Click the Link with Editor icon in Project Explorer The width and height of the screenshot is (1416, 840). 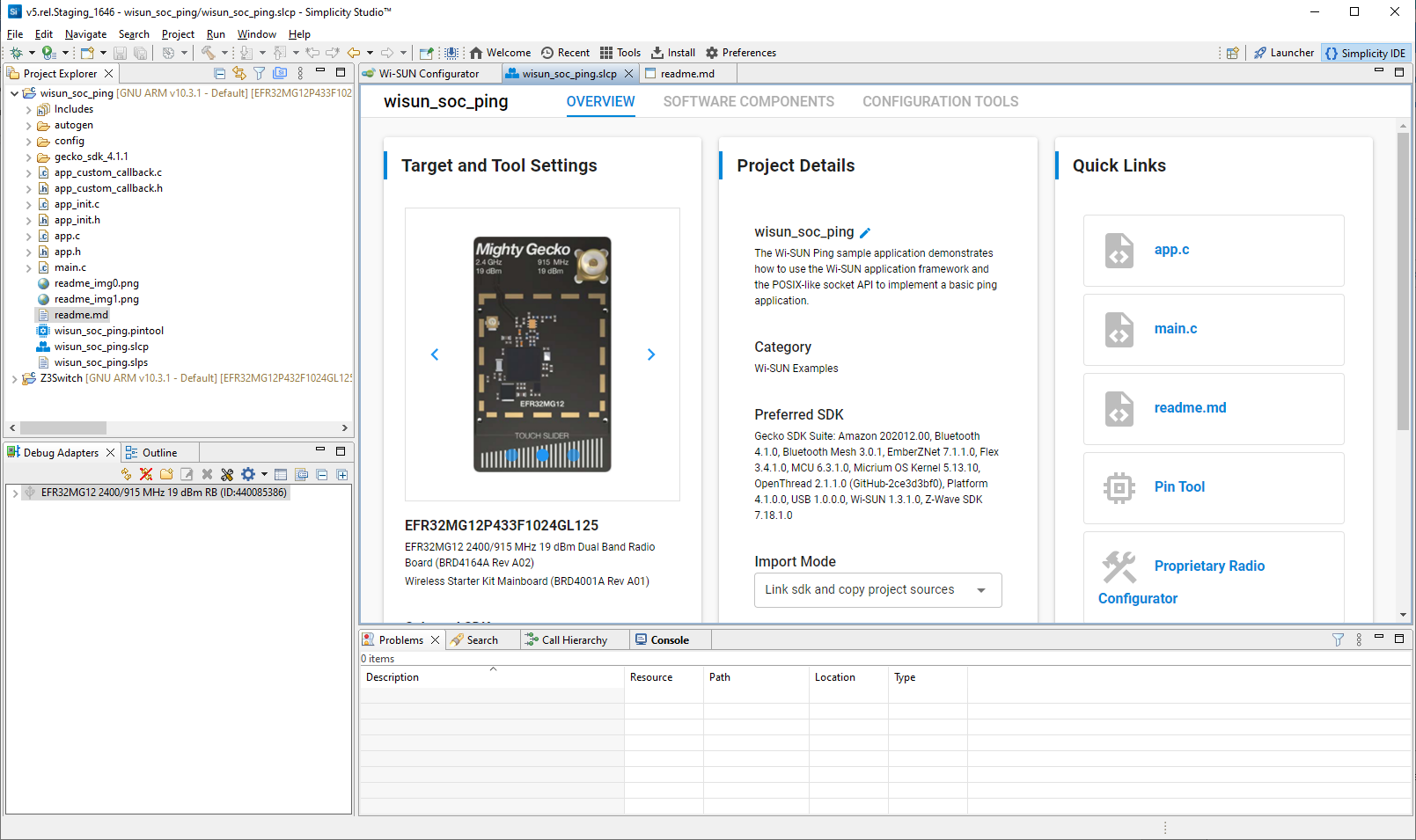(238, 73)
